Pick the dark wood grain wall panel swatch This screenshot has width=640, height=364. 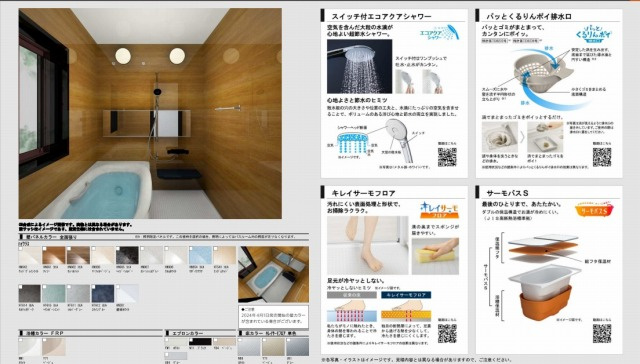pyautogui.click(x=78, y=255)
